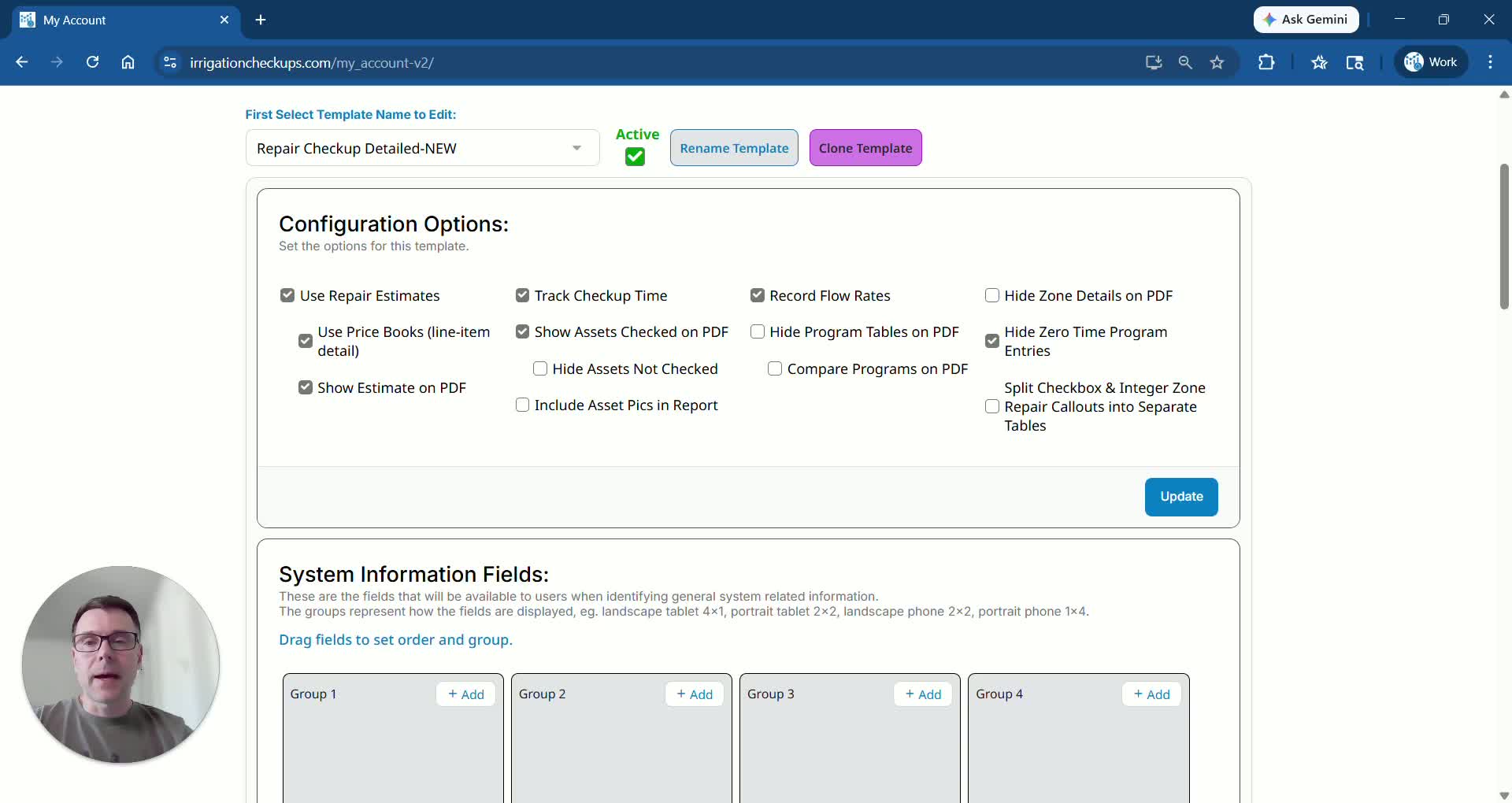Click the Clone Template button
Image resolution: width=1512 pixels, height=803 pixels.
(865, 148)
